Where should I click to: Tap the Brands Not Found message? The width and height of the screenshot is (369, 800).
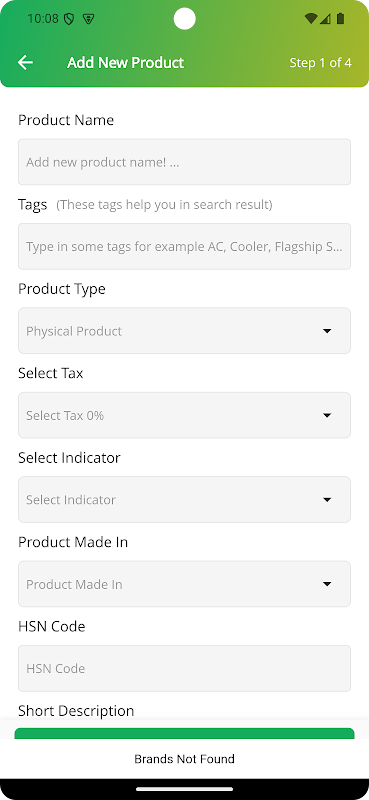pos(184,759)
